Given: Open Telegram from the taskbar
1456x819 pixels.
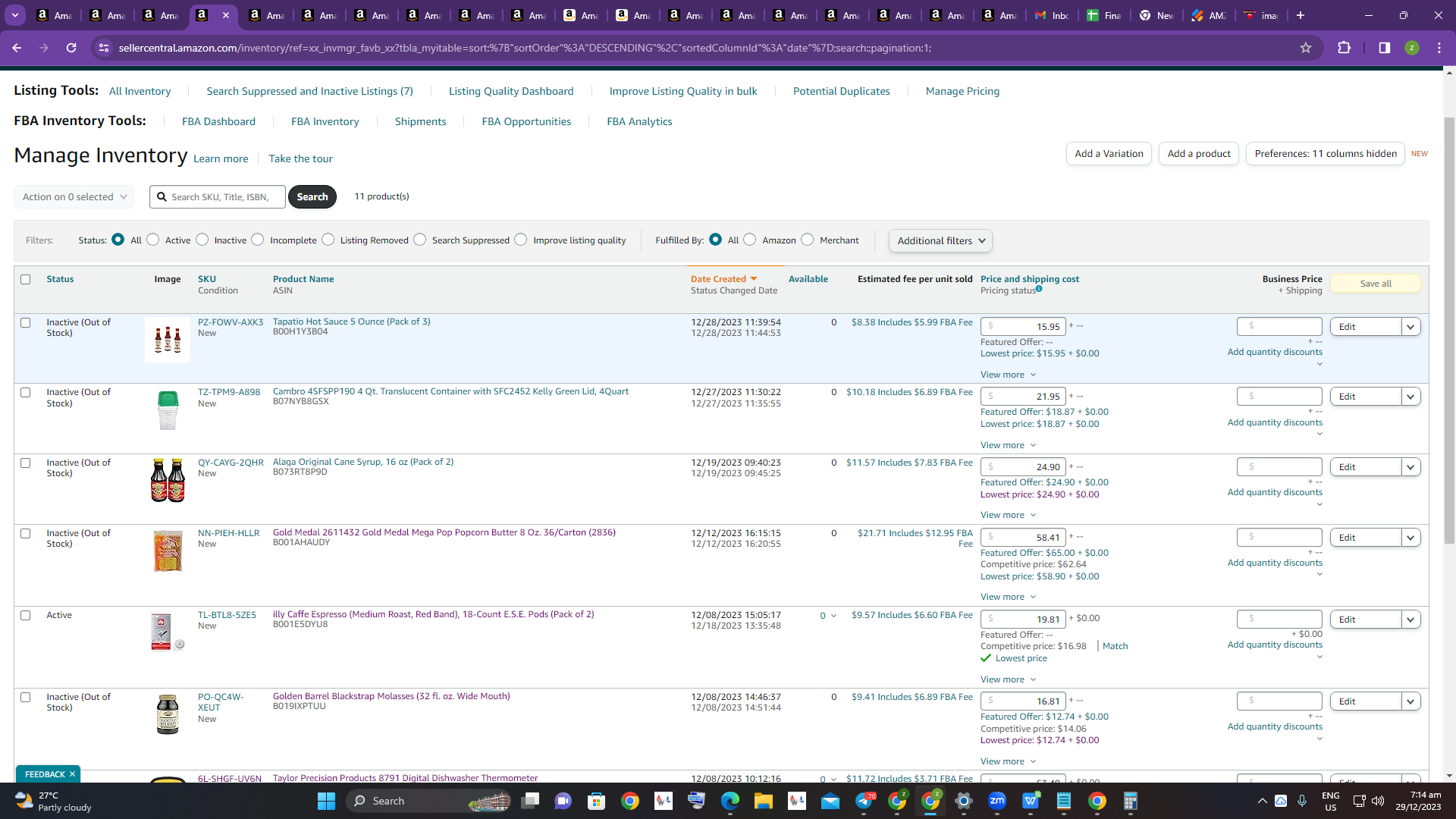Looking at the screenshot, I should coord(864,801).
